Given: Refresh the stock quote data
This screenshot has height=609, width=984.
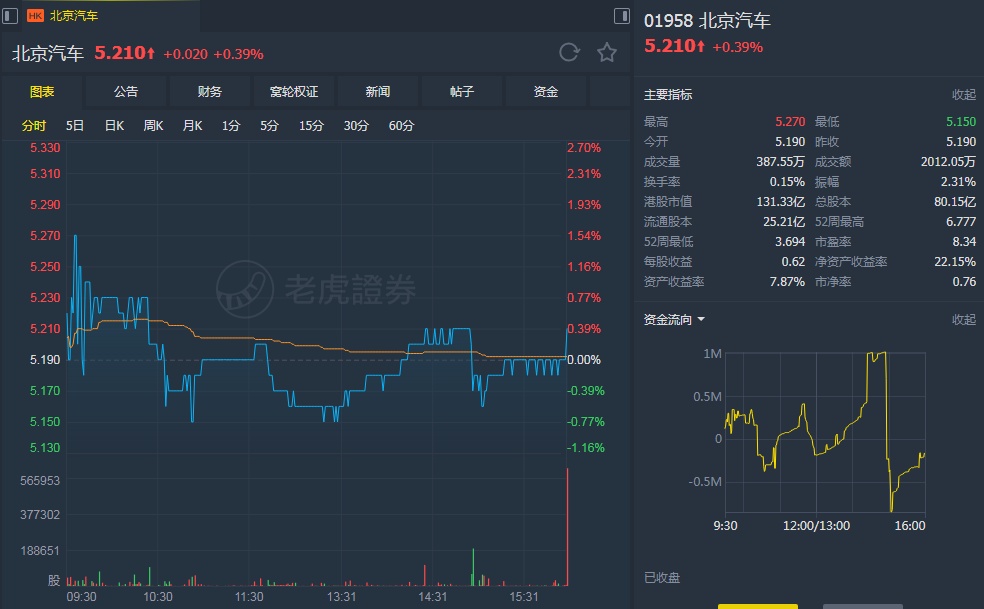Looking at the screenshot, I should (x=569, y=52).
